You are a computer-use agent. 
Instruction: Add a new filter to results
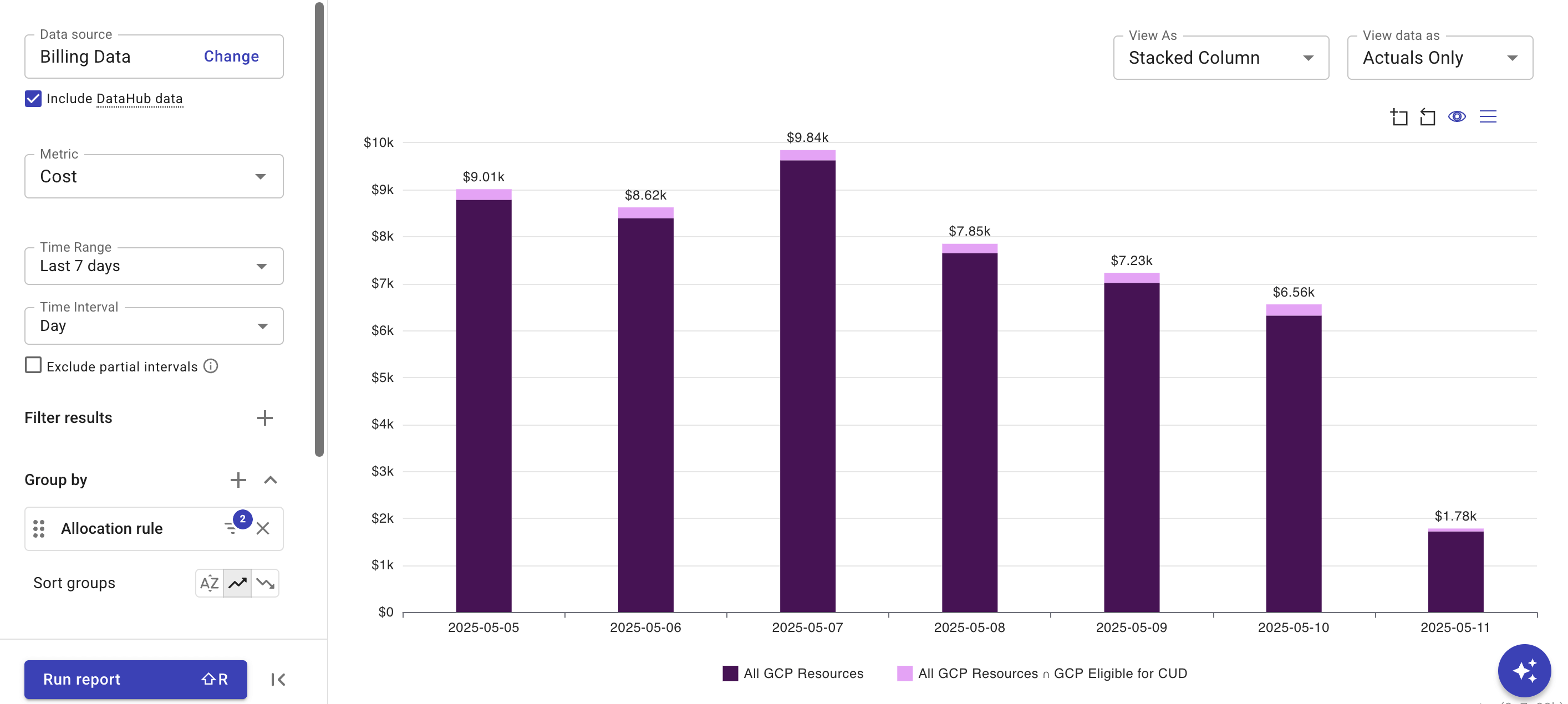point(265,417)
